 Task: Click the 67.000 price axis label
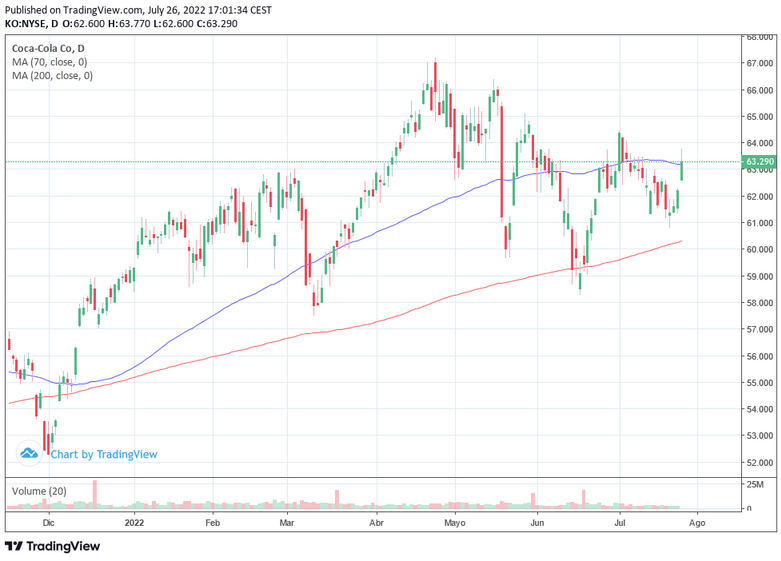tap(760, 64)
